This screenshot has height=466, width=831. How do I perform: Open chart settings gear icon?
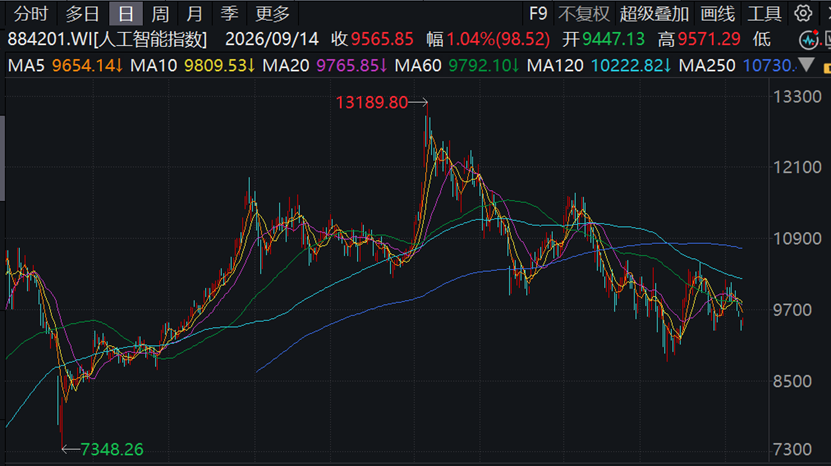[803, 13]
